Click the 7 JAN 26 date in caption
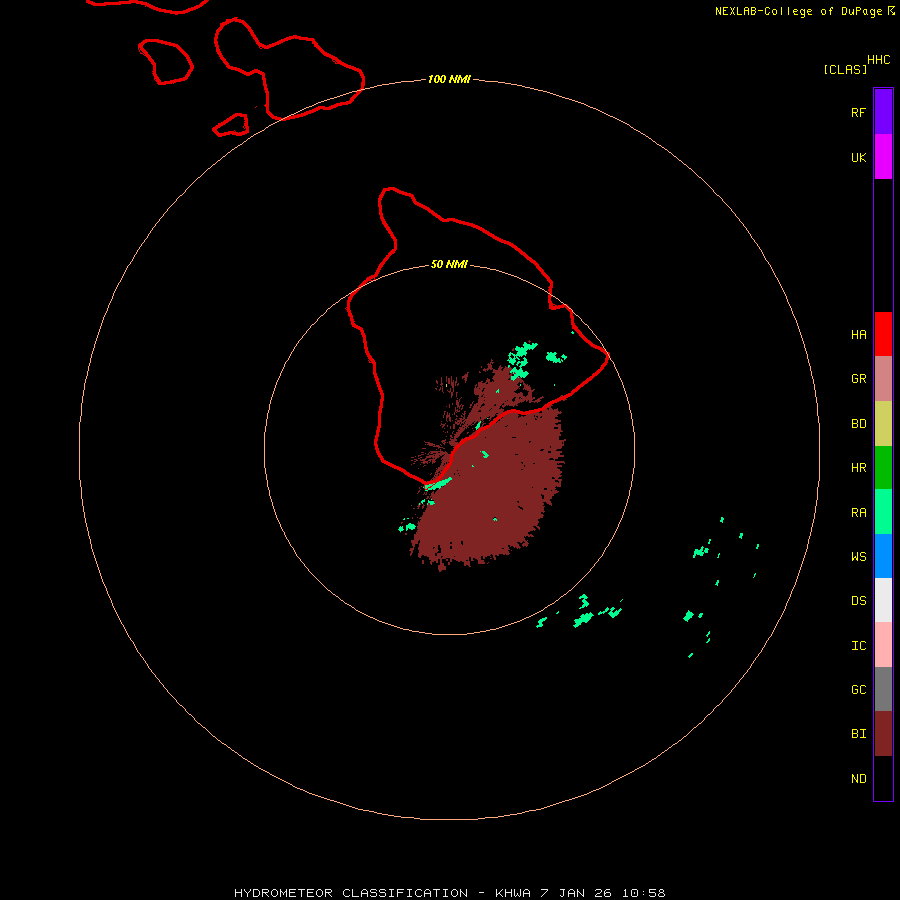The image size is (900, 900). point(576,893)
